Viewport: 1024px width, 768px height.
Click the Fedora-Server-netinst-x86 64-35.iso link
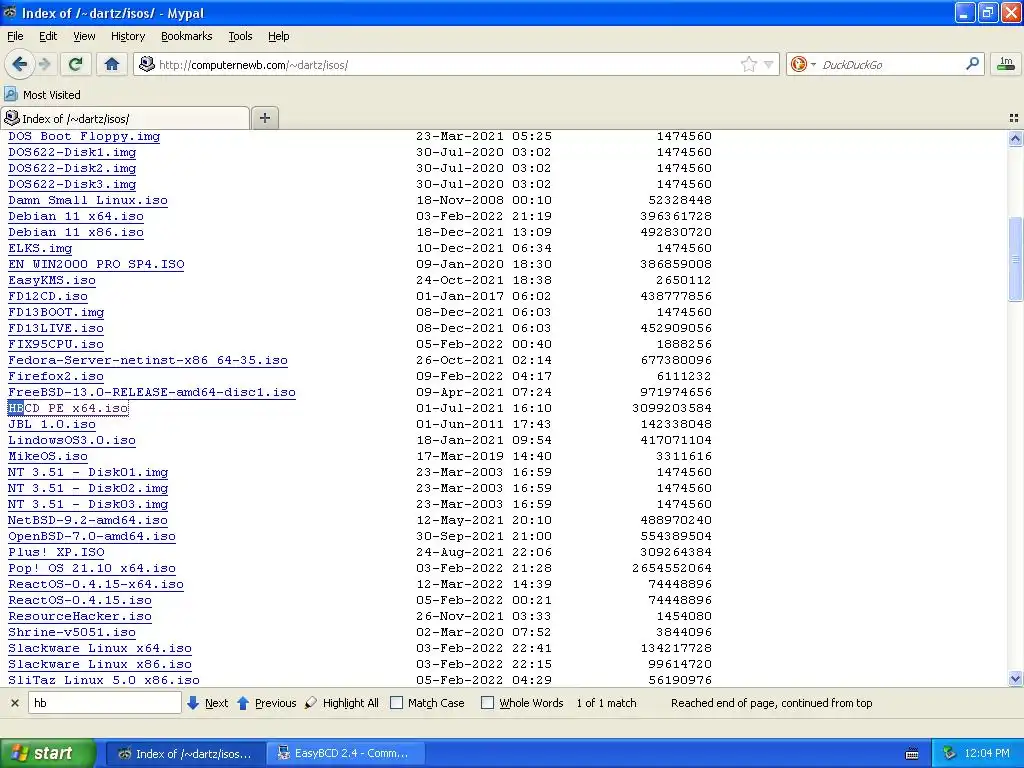[x=148, y=360]
